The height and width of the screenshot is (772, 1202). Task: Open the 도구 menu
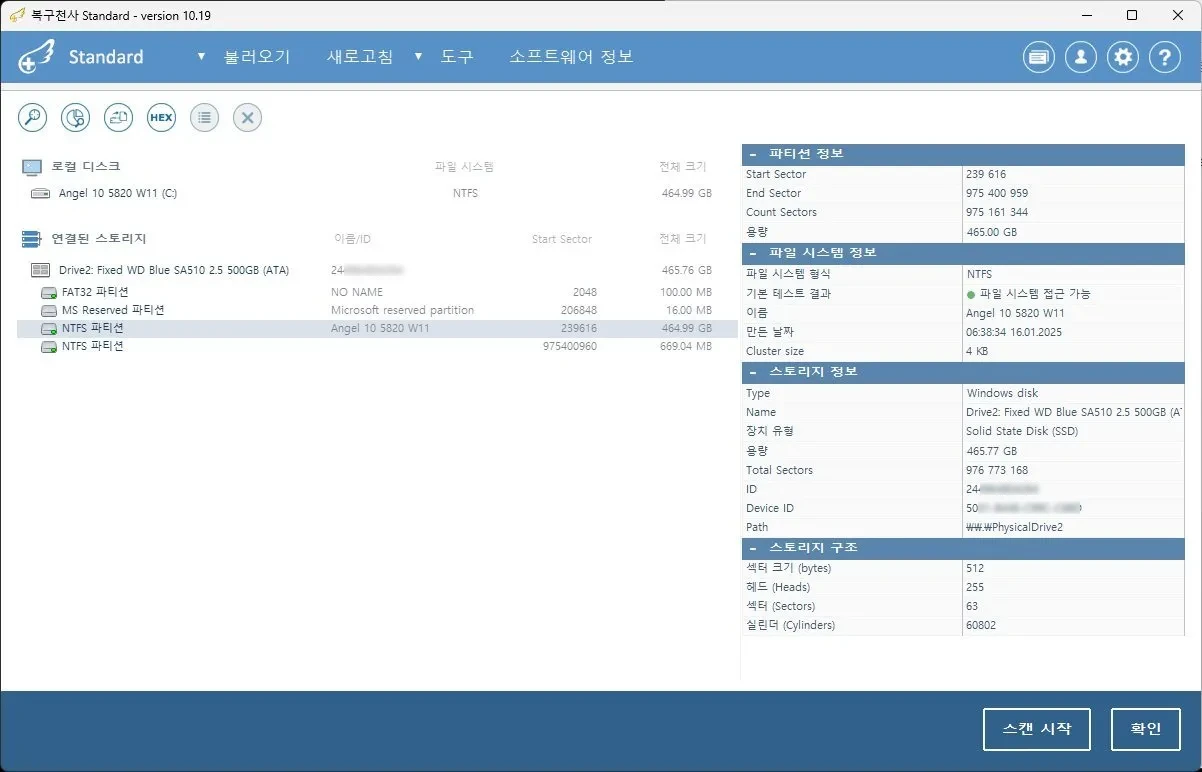(457, 57)
